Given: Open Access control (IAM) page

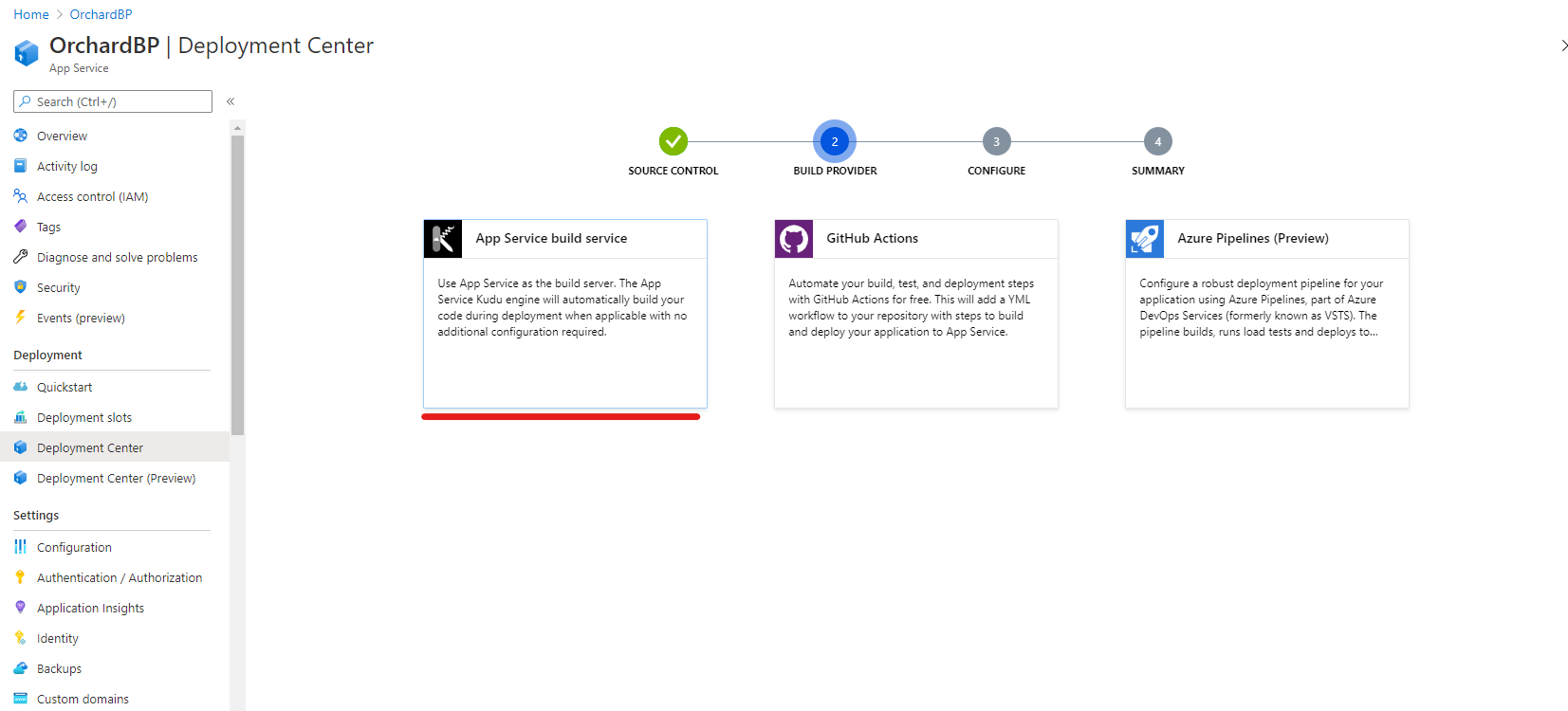Looking at the screenshot, I should click(x=115, y=196).
